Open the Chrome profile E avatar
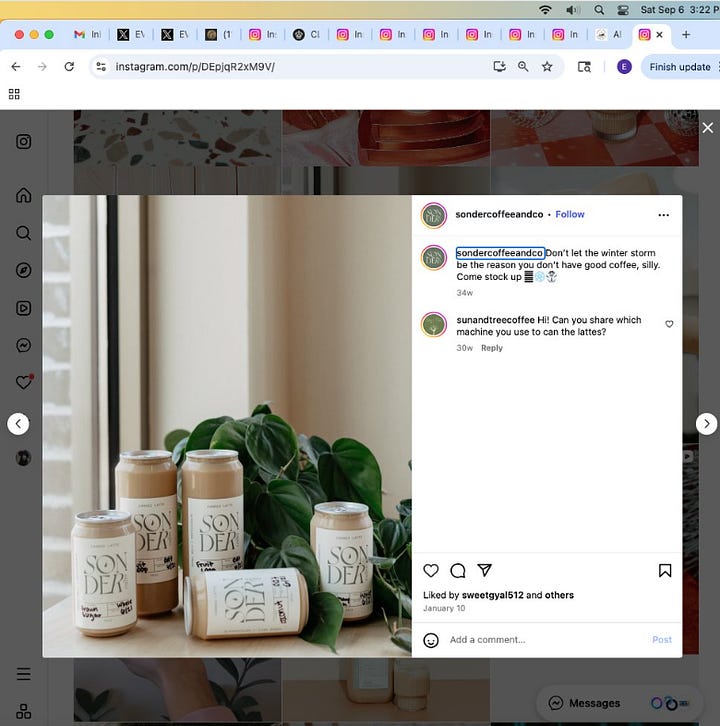 [624, 67]
